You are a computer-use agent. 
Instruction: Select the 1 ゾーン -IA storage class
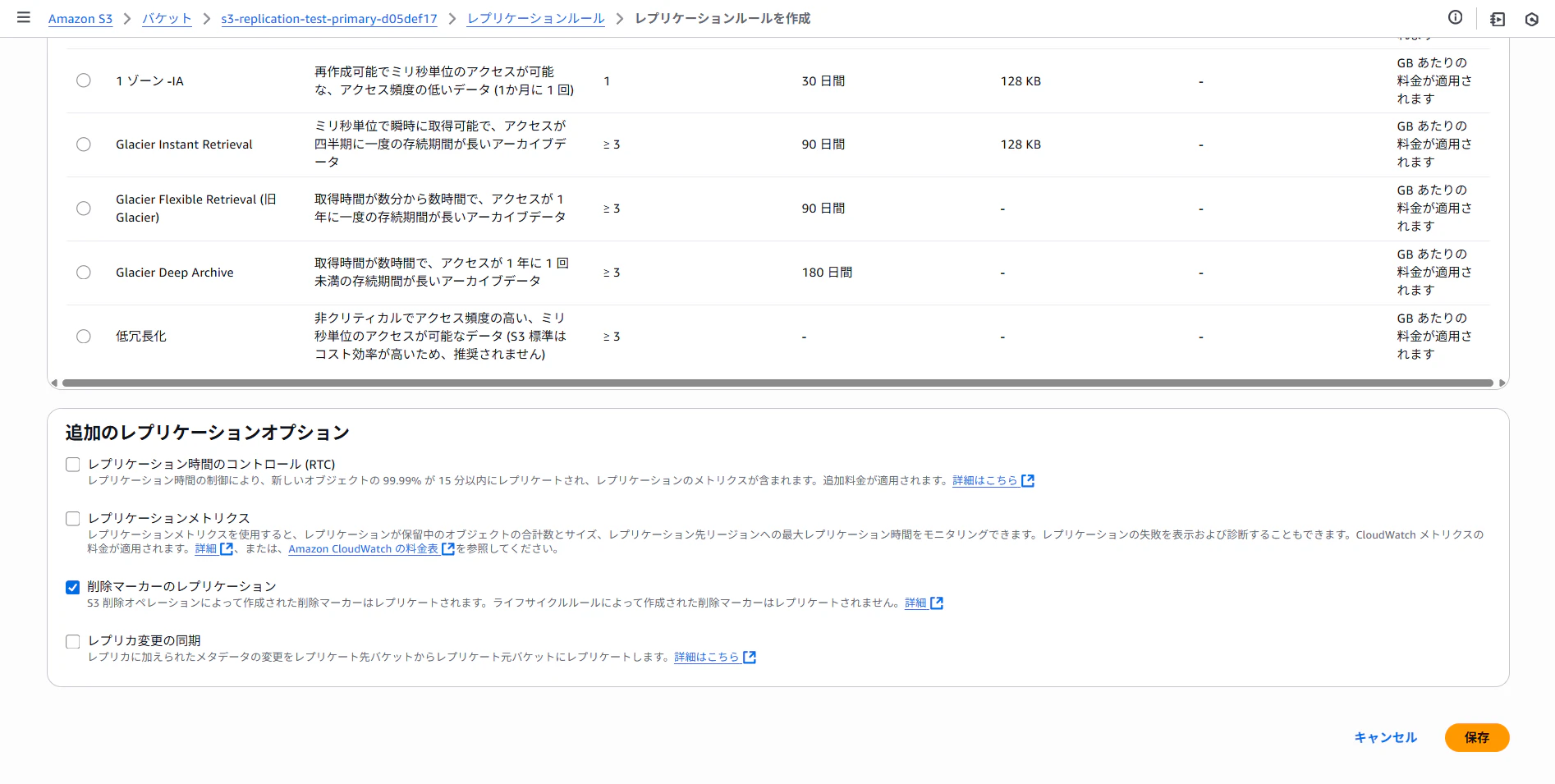(x=83, y=80)
